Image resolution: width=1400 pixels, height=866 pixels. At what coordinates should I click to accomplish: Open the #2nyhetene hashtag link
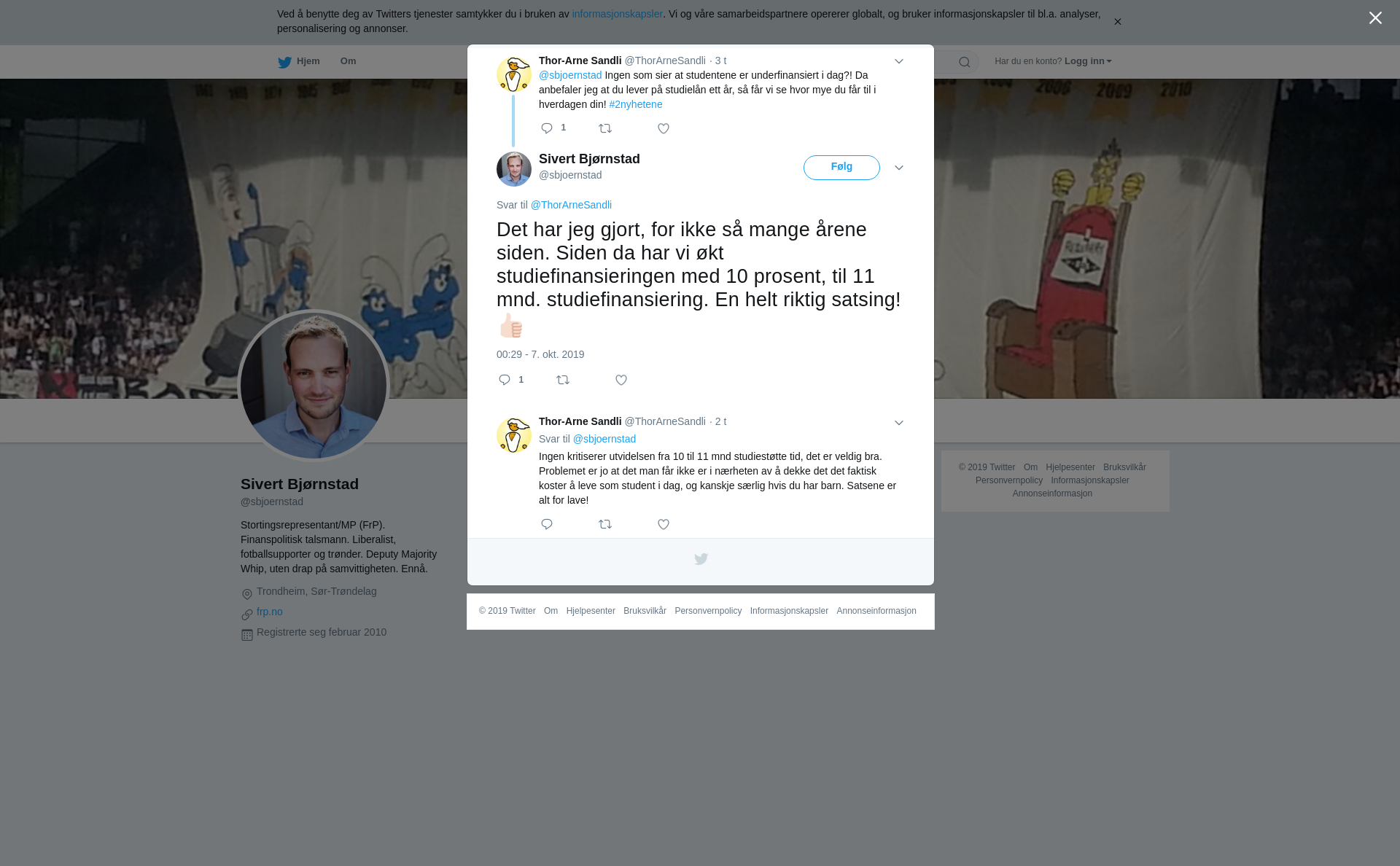pos(636,104)
